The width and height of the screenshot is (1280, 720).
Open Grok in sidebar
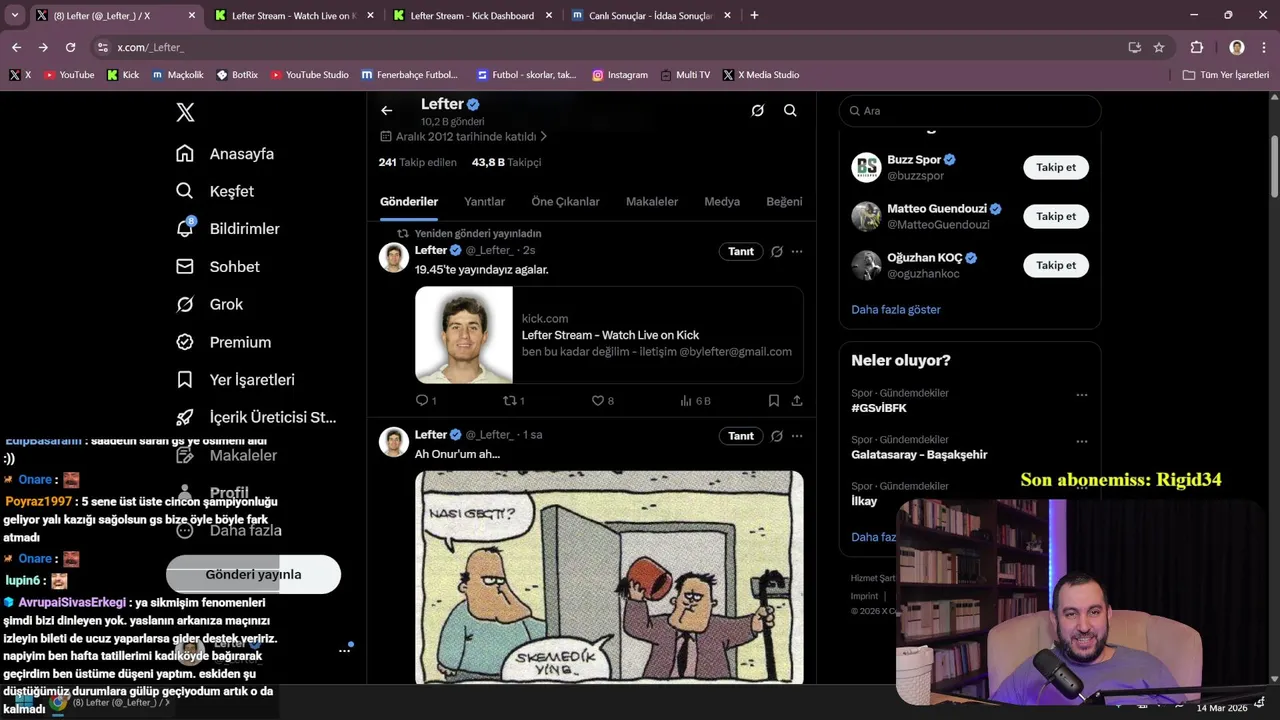(210, 304)
